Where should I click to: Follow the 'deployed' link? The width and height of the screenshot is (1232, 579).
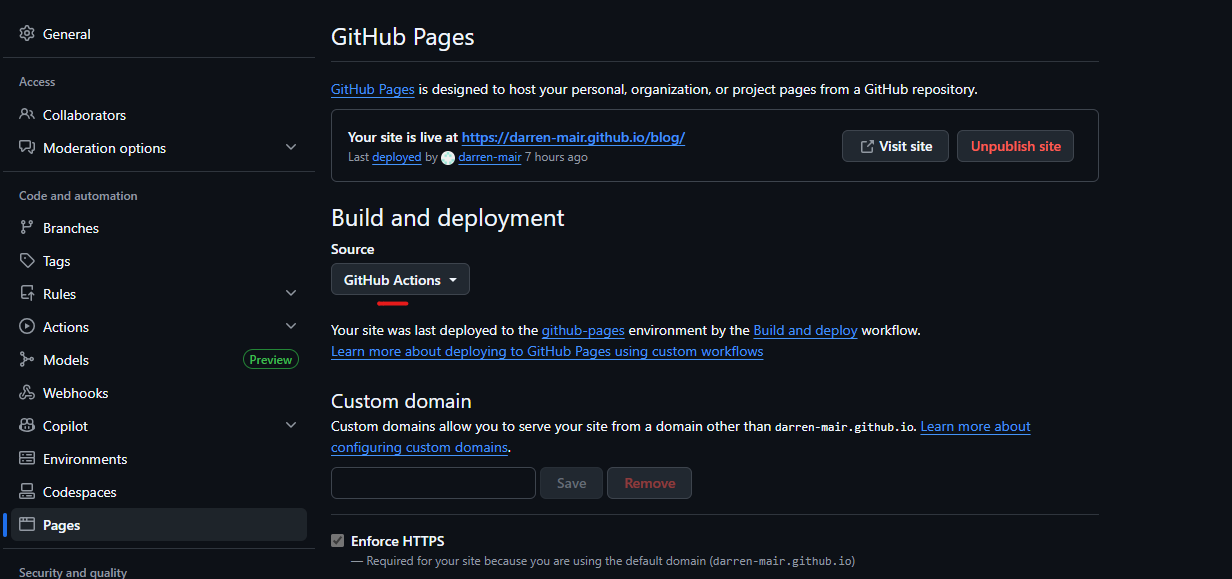(x=397, y=158)
